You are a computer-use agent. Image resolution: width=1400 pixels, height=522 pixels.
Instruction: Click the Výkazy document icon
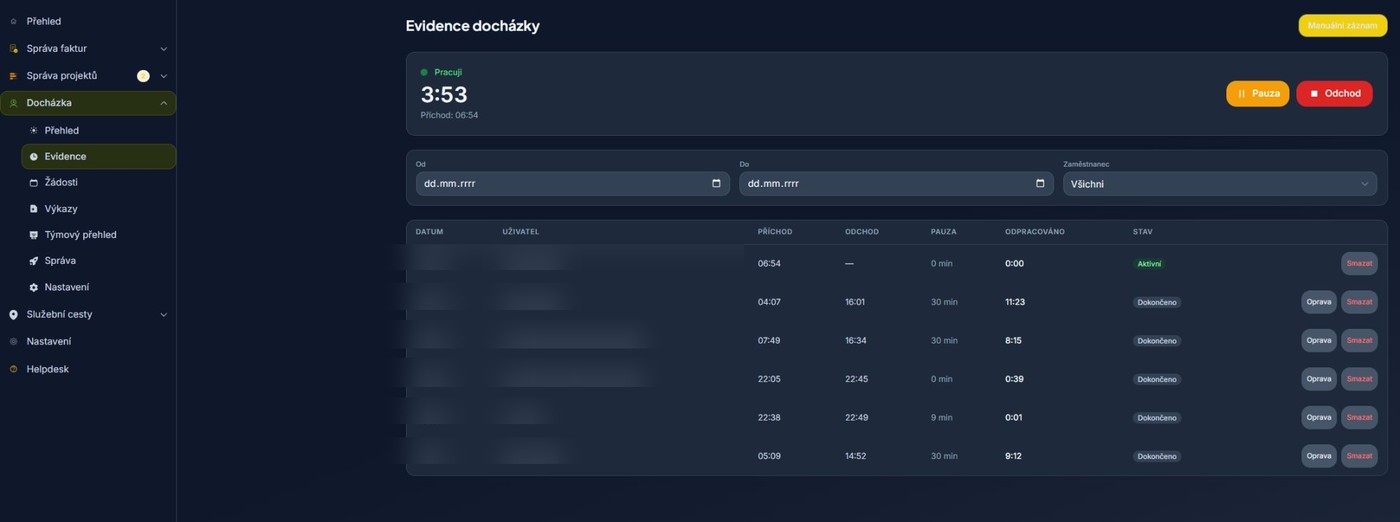click(34, 209)
